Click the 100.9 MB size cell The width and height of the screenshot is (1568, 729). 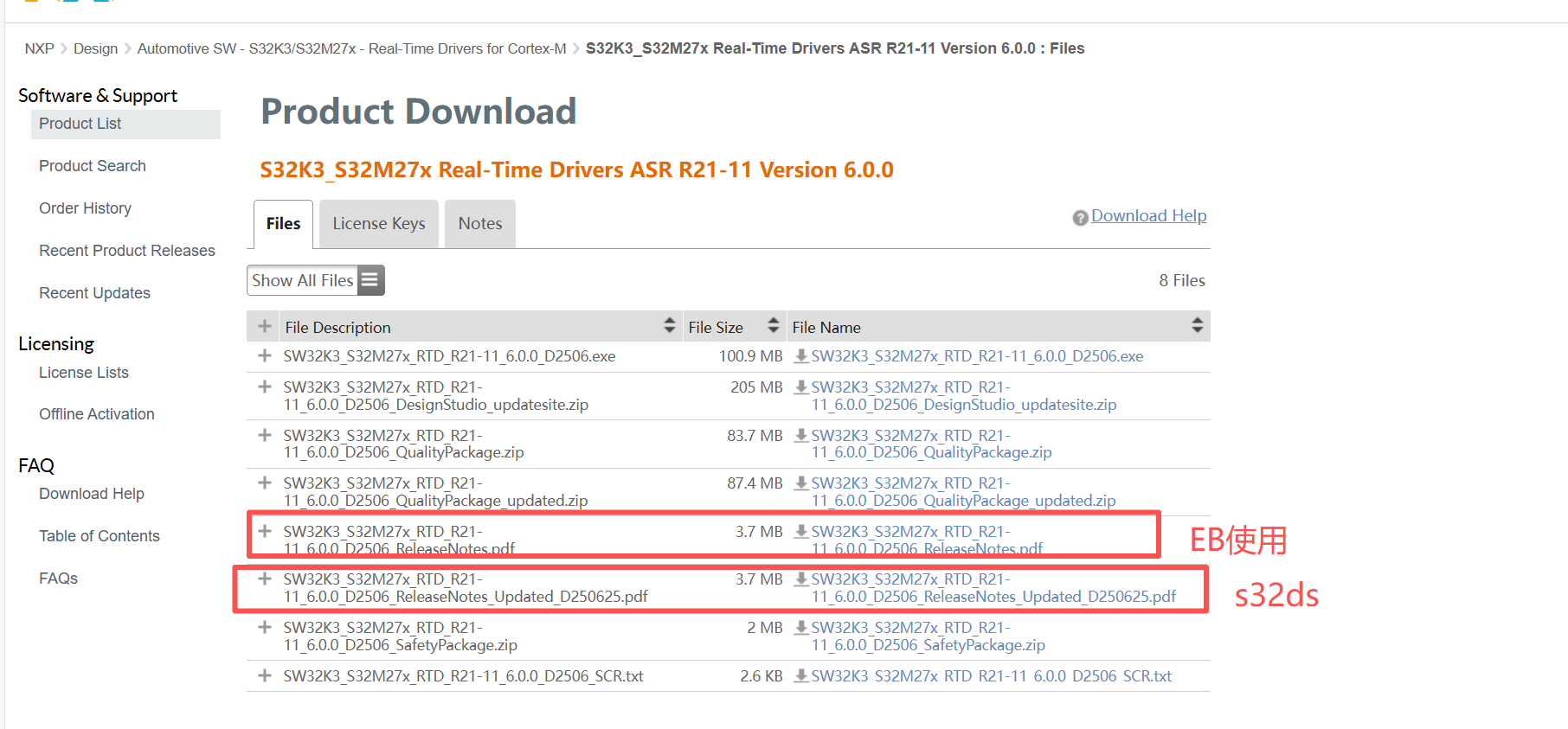point(750,355)
